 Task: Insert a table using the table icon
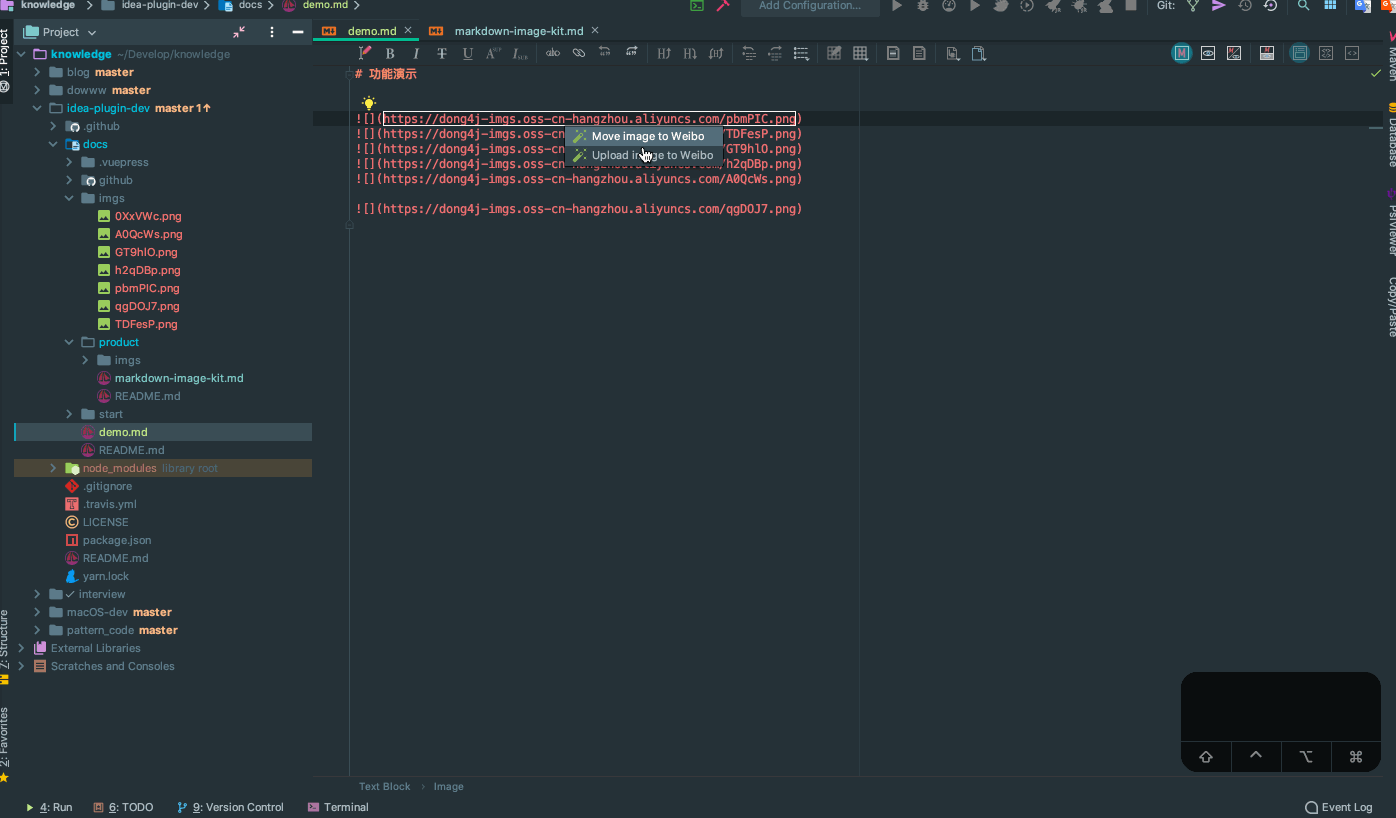[x=860, y=54]
